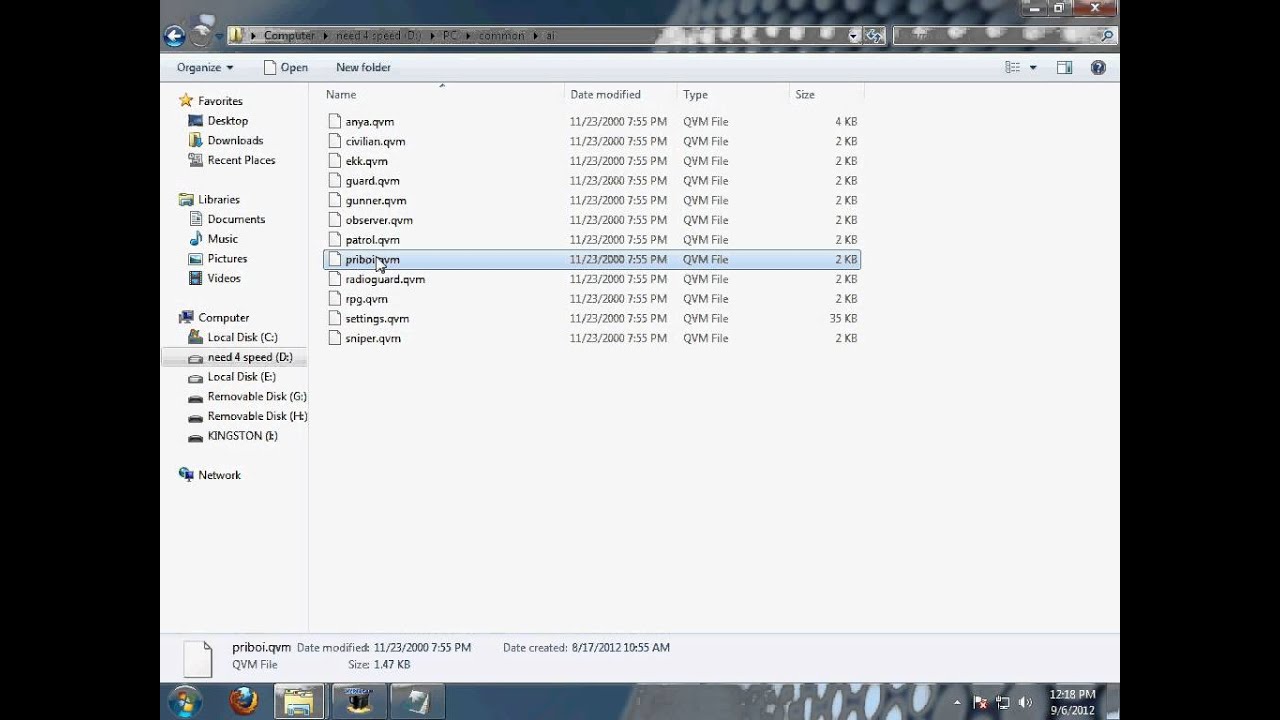Open the address bar history dropdown arrow
Image resolution: width=1280 pixels, height=720 pixels.
[x=853, y=36]
